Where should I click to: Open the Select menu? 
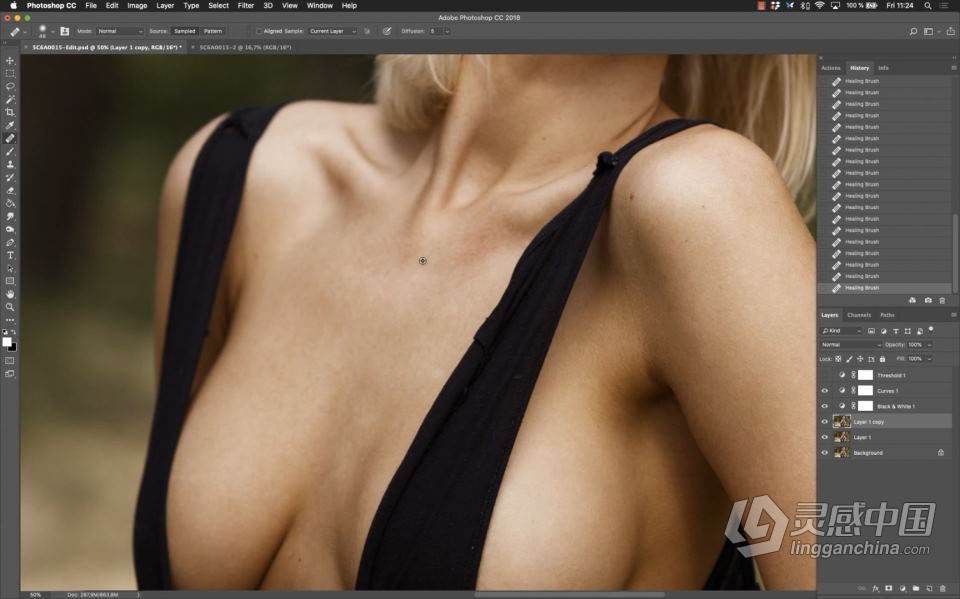[219, 6]
